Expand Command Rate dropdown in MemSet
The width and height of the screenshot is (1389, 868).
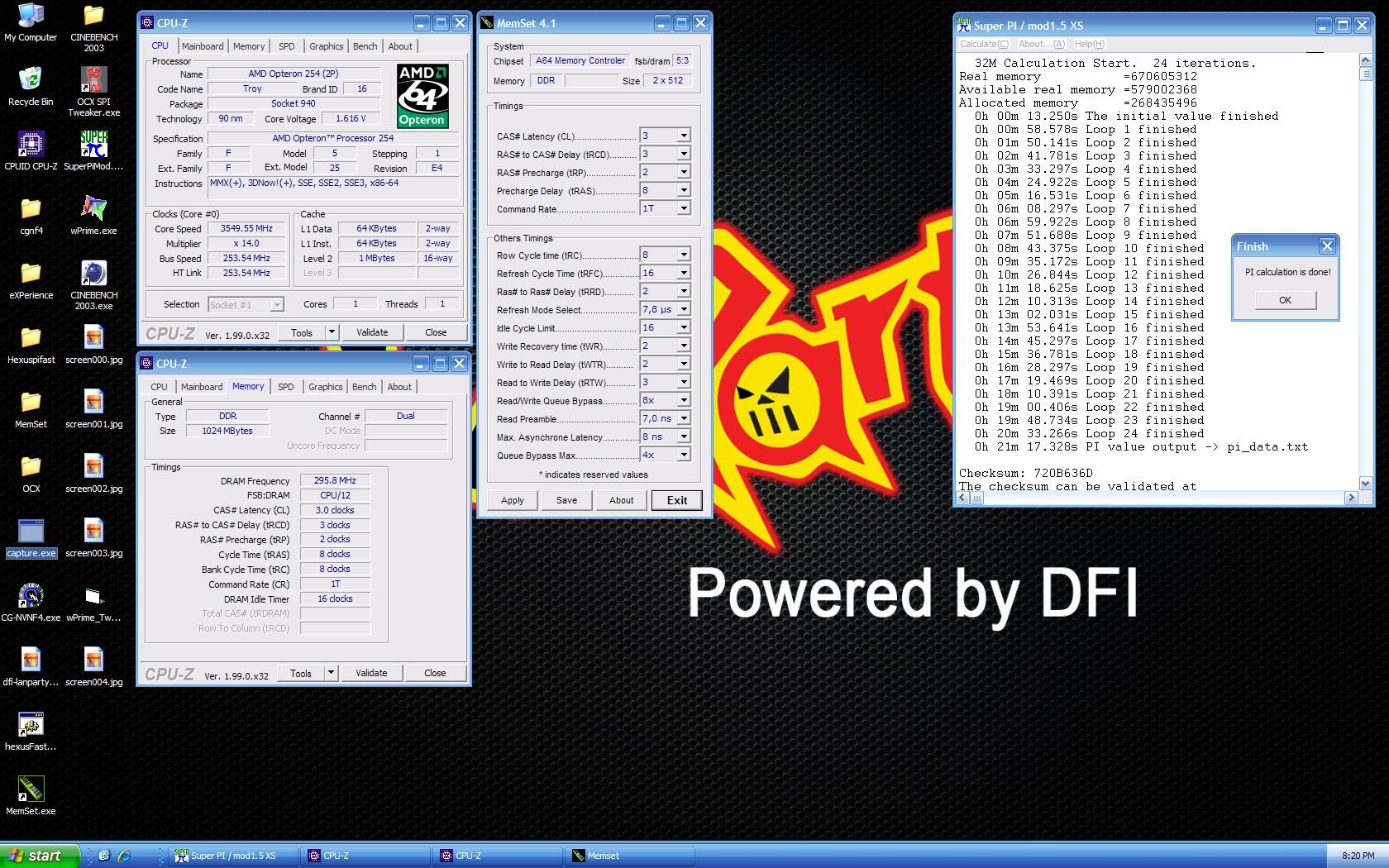point(684,208)
